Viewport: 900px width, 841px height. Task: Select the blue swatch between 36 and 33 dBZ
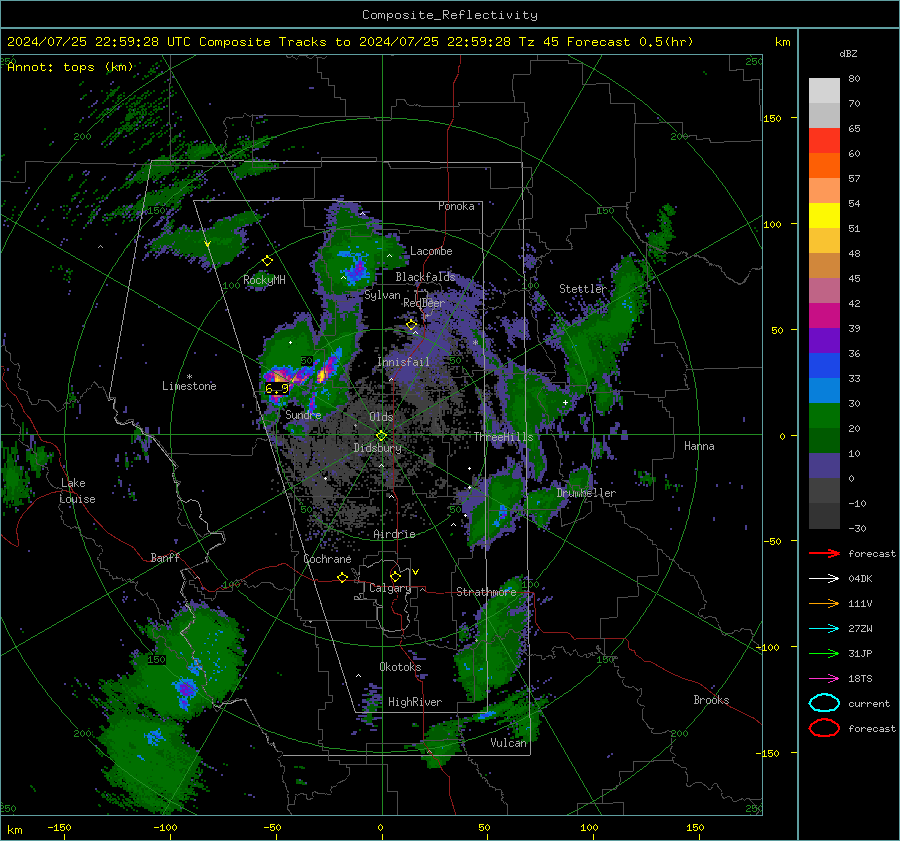tap(824, 366)
